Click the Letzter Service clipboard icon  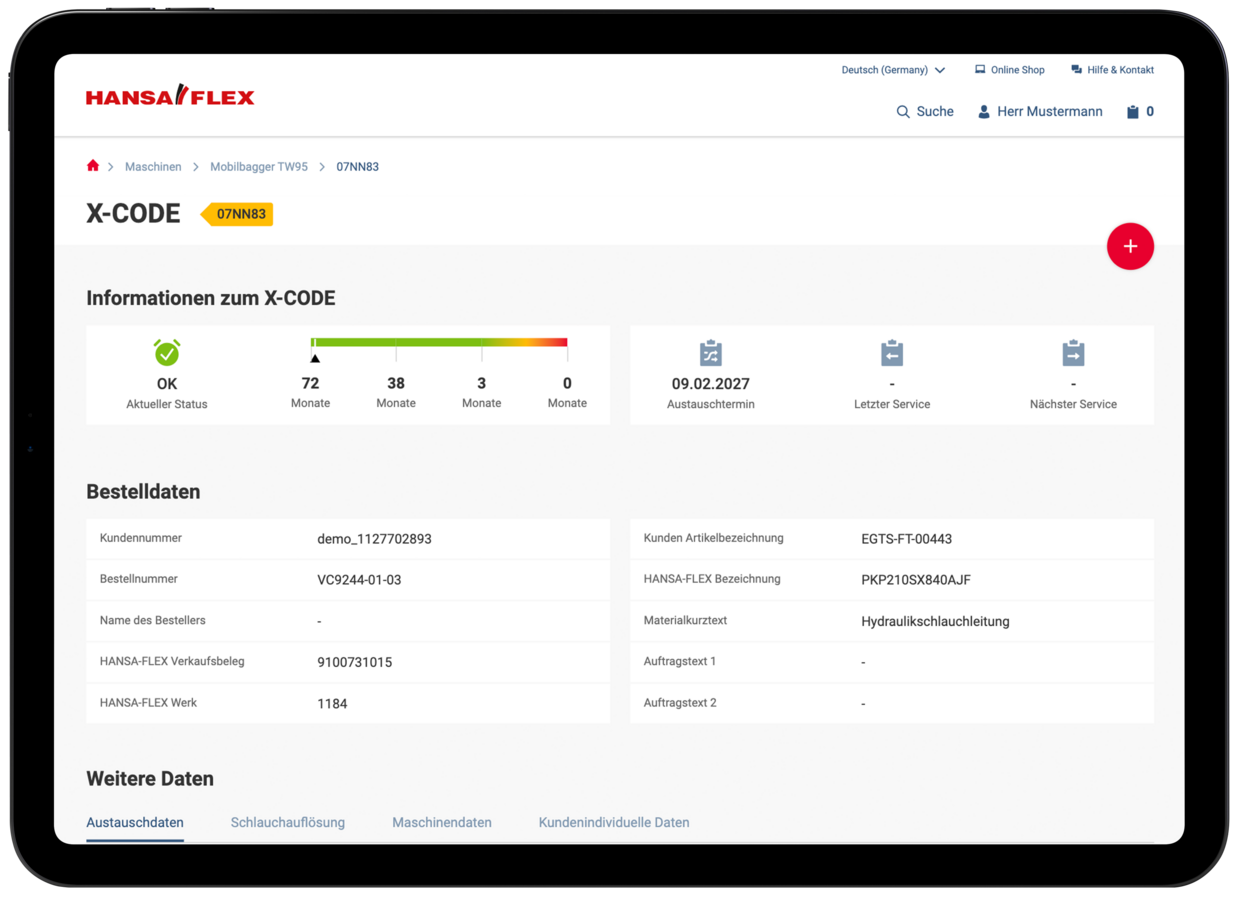892,353
